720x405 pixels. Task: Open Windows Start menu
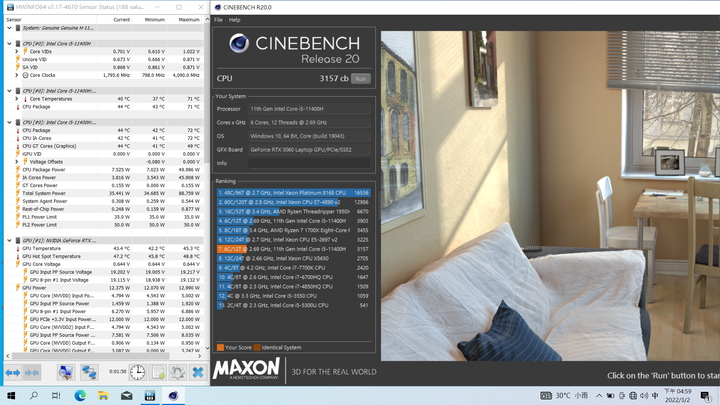click(x=11, y=395)
